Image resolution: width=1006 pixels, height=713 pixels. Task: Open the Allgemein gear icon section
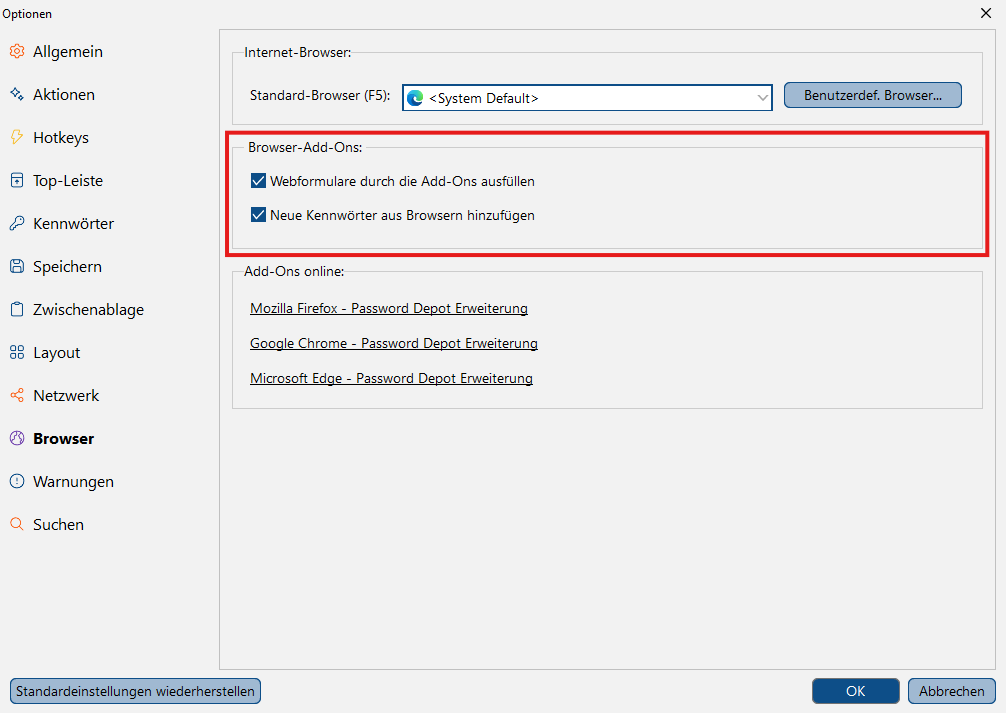click(x=17, y=51)
